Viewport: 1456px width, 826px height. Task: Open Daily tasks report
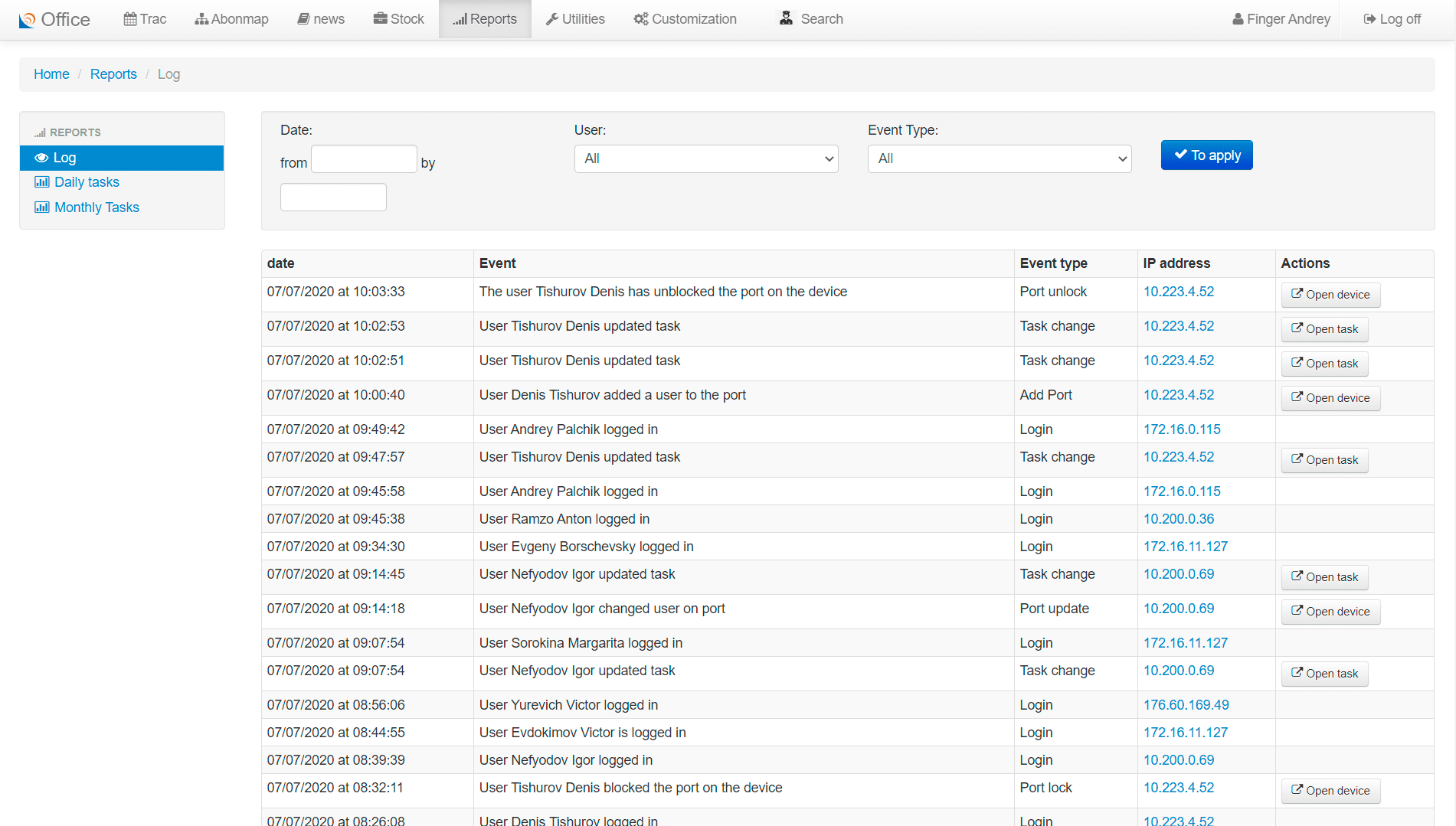87,182
